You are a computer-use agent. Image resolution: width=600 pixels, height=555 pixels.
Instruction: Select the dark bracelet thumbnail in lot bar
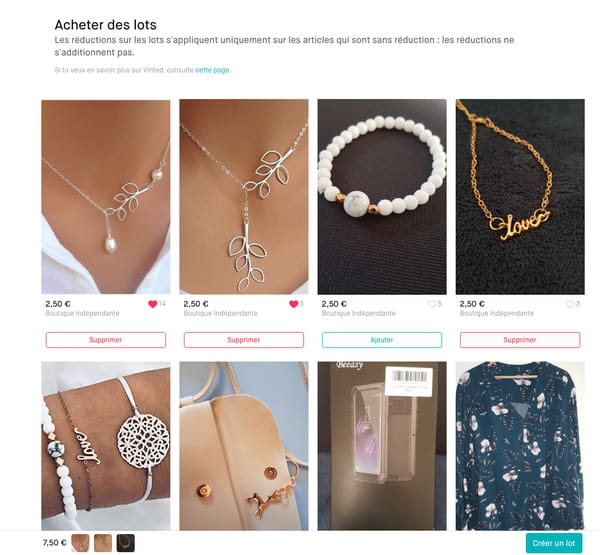point(126,543)
